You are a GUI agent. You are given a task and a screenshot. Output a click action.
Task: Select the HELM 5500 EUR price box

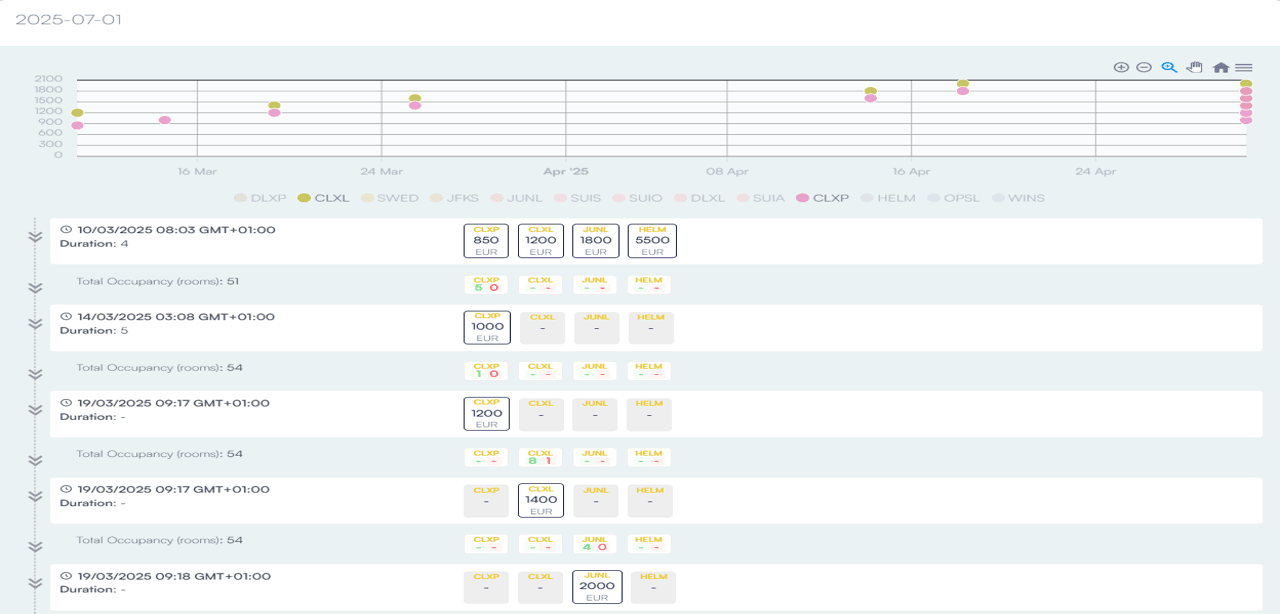tap(652, 241)
